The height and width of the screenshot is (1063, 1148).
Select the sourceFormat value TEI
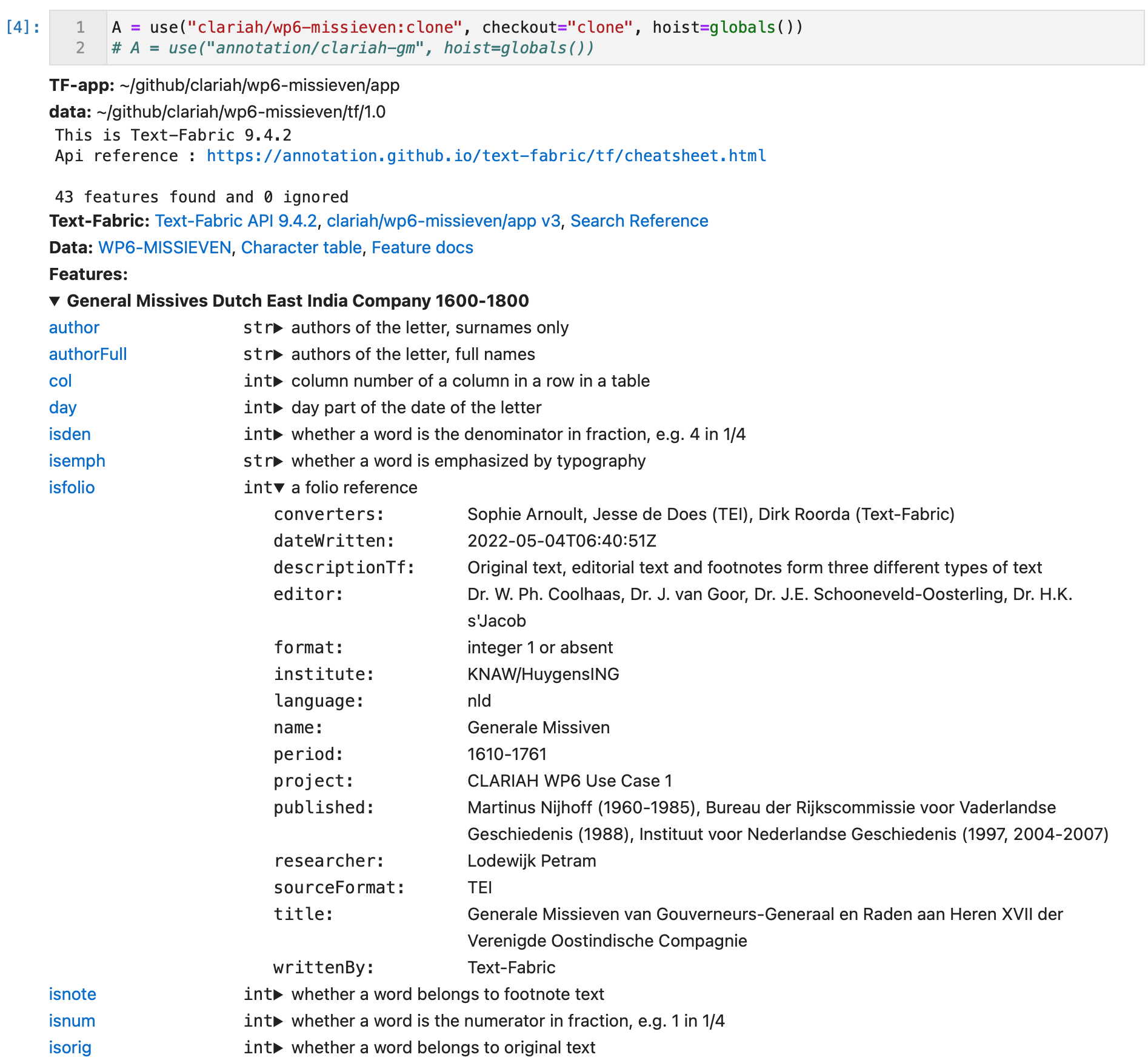(x=479, y=888)
